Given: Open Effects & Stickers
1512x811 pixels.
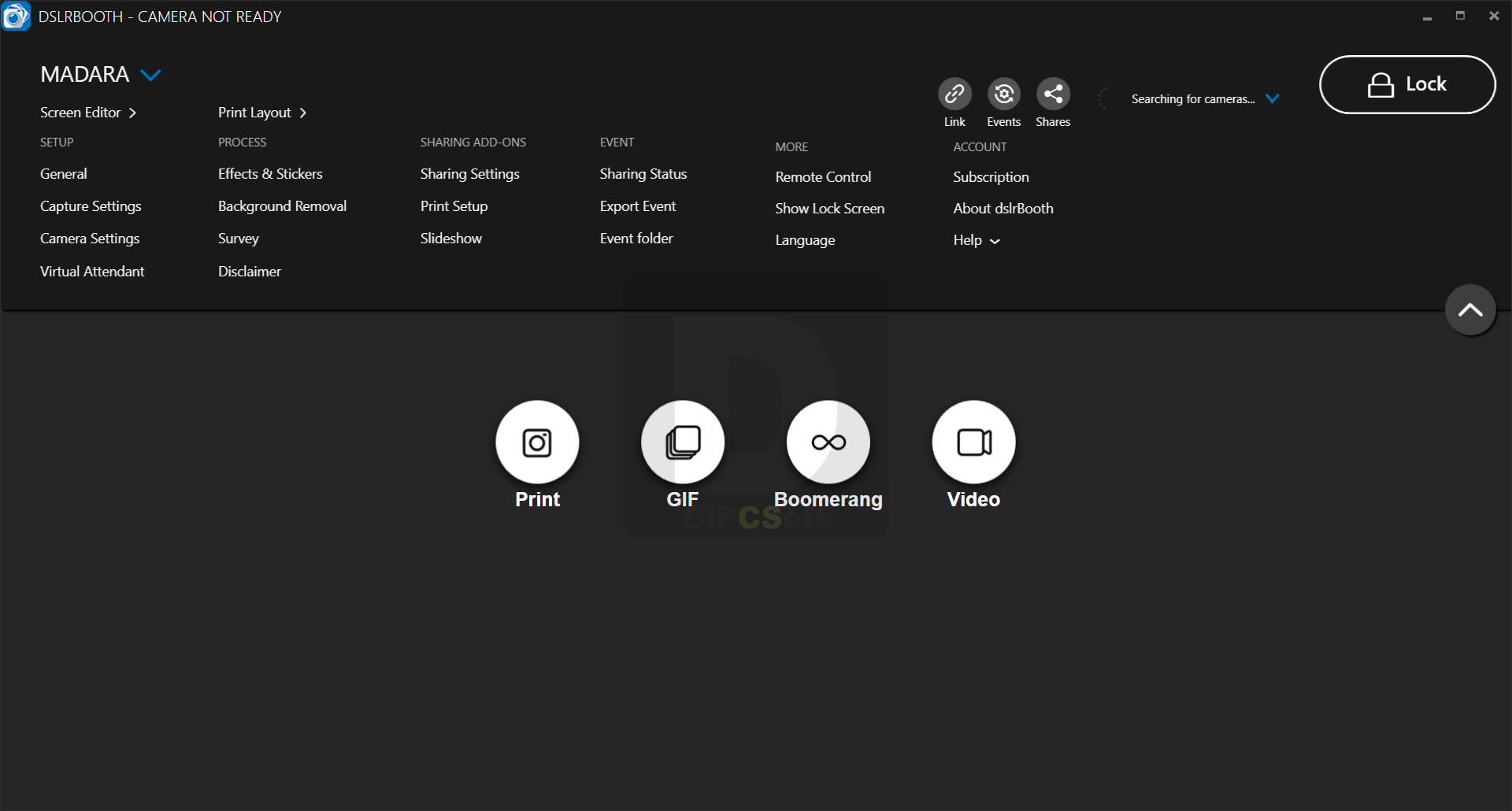Looking at the screenshot, I should point(270,174).
